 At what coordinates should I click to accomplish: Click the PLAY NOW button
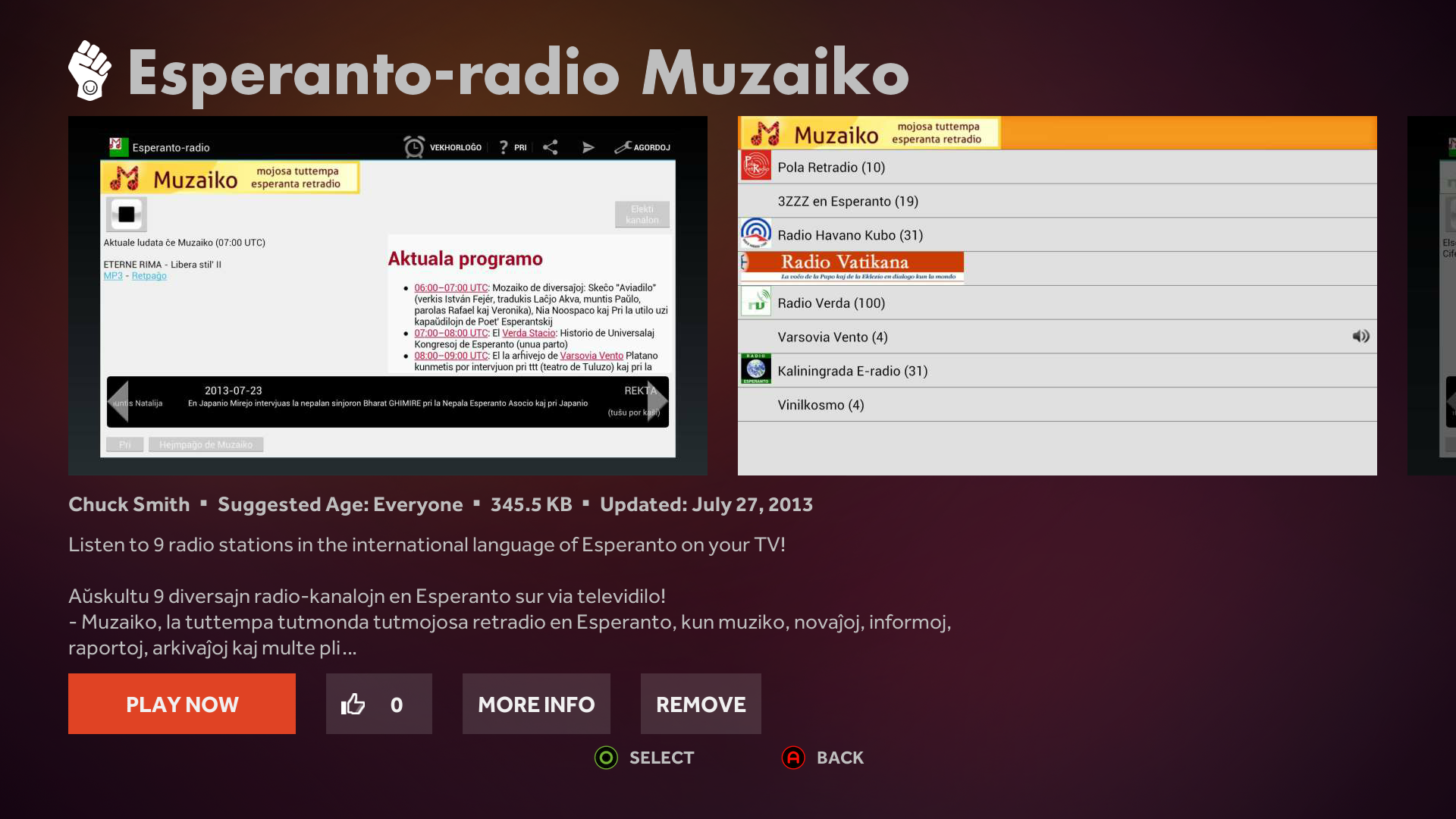tap(182, 704)
